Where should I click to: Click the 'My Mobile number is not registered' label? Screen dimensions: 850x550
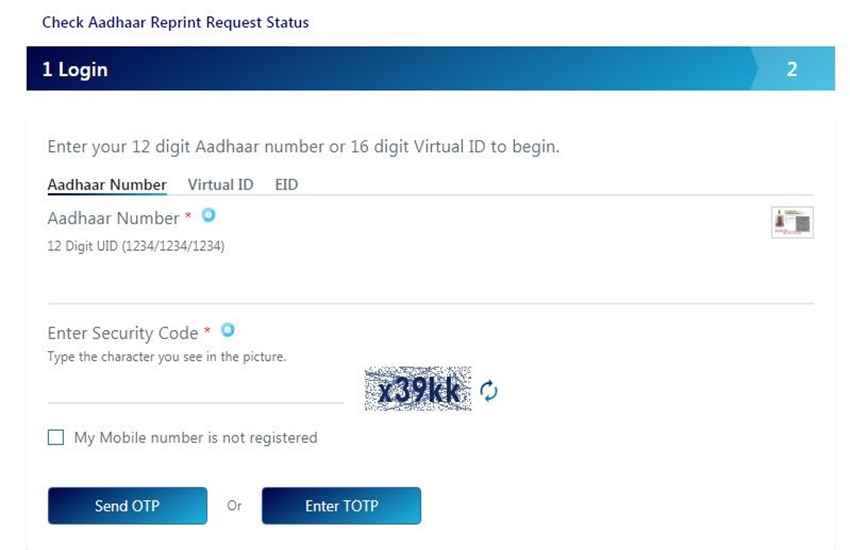(195, 438)
